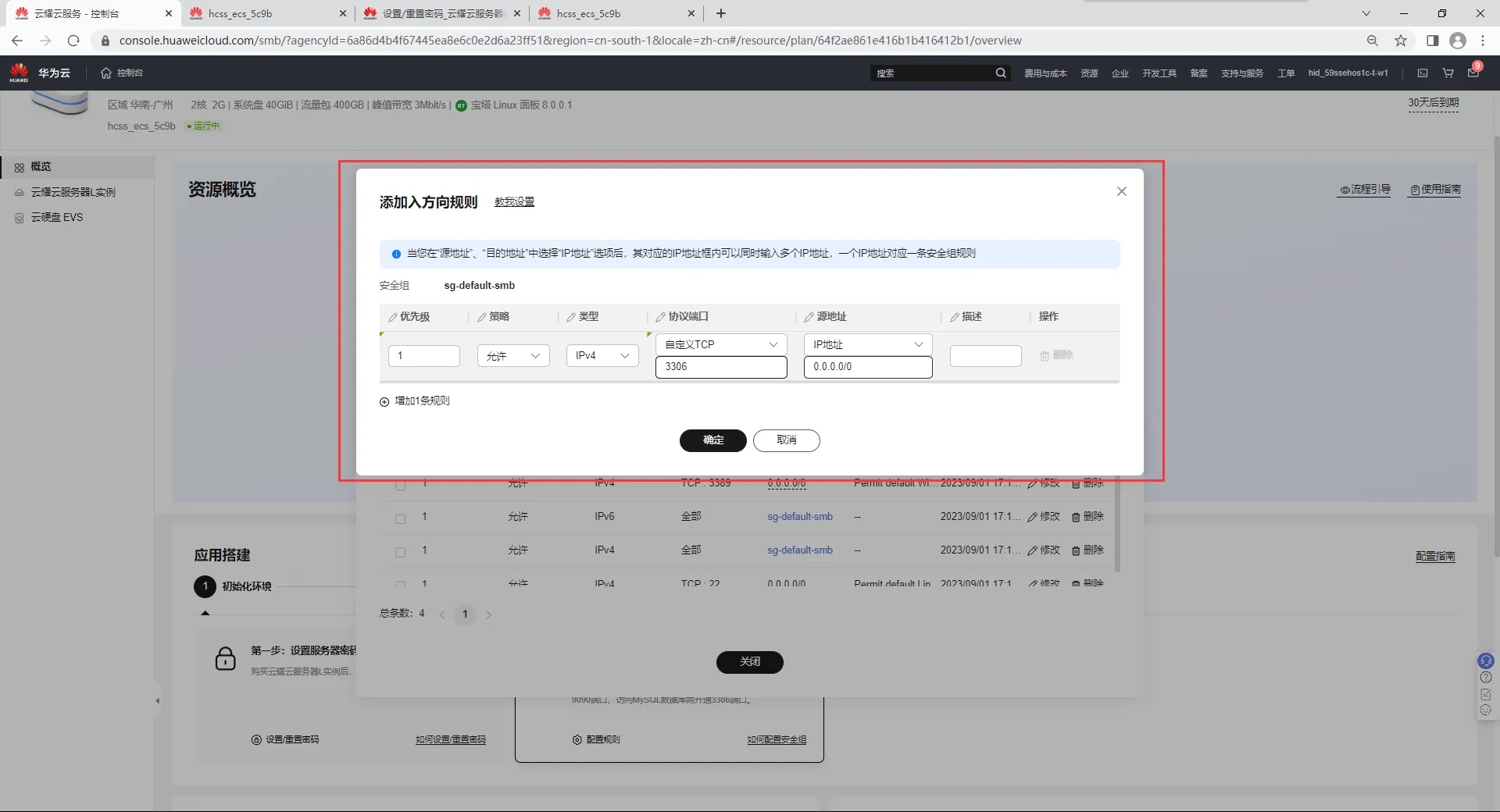The height and width of the screenshot is (812, 1500).
Task: Collapse the left sidebar with the arrow handle
Action: point(157,701)
